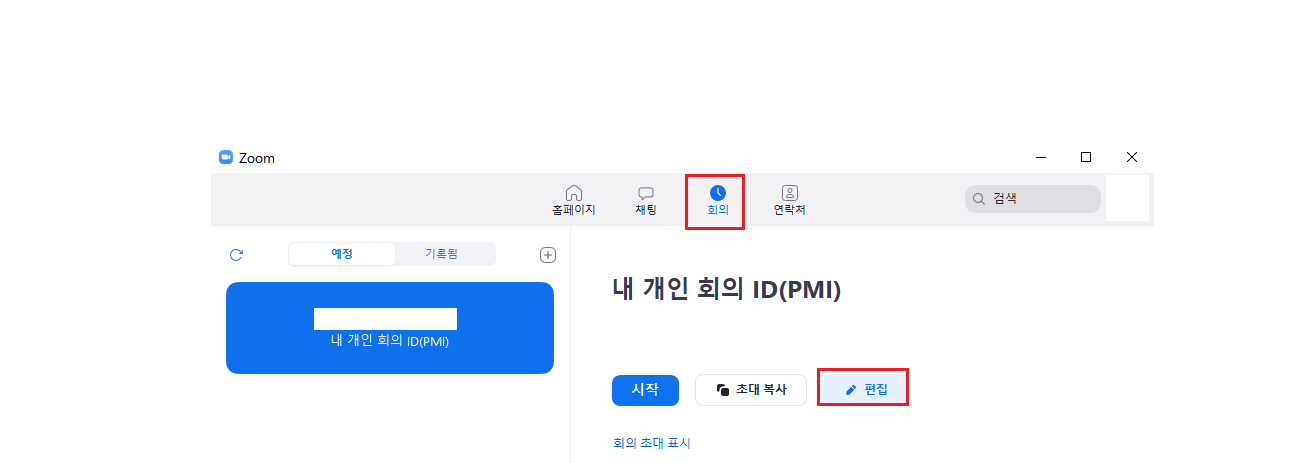Select the 내 개인 회의 ID(PMI) card

pos(390,328)
